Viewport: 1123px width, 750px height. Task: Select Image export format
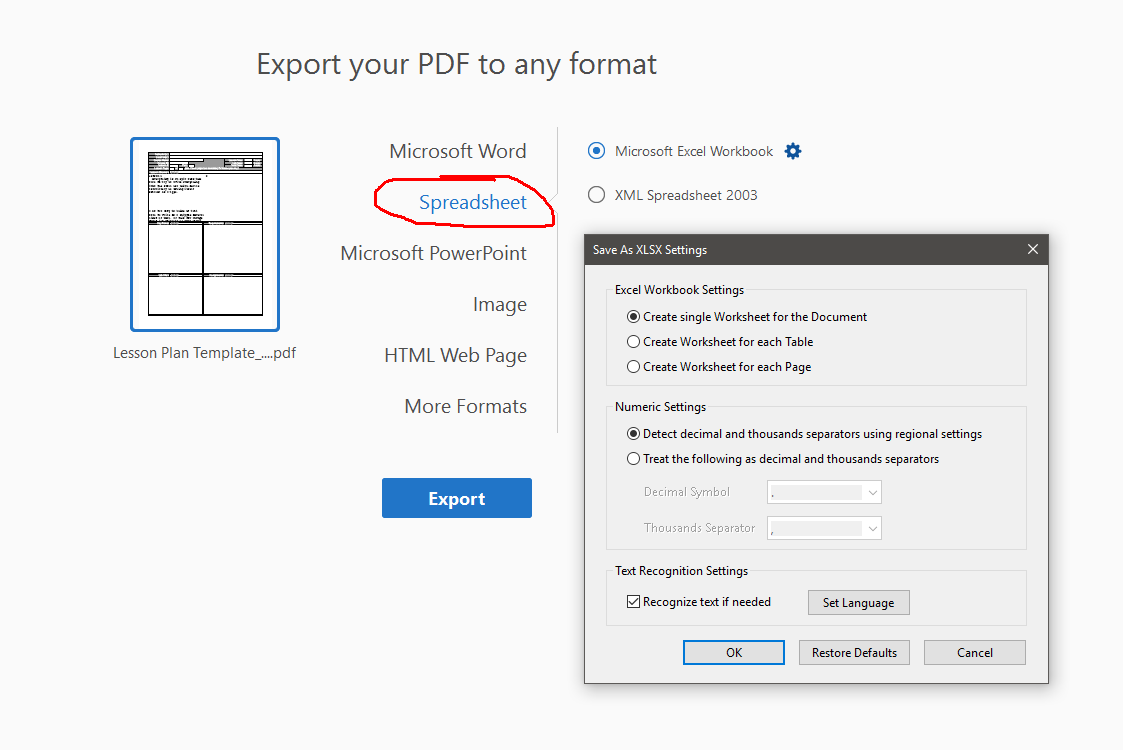click(x=499, y=305)
